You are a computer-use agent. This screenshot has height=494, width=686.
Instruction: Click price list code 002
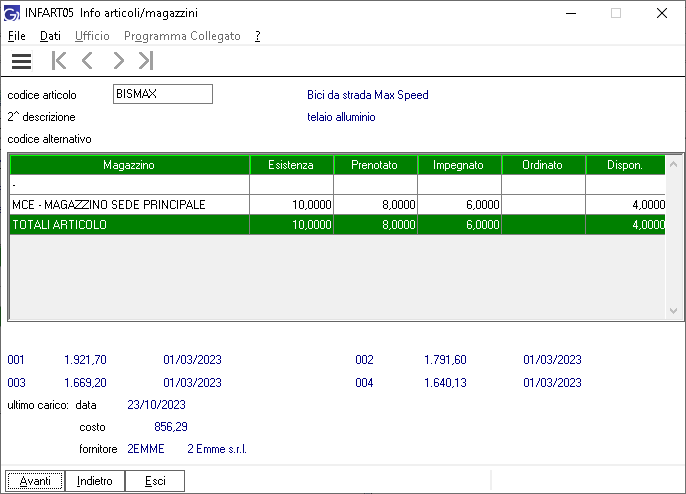point(364,360)
